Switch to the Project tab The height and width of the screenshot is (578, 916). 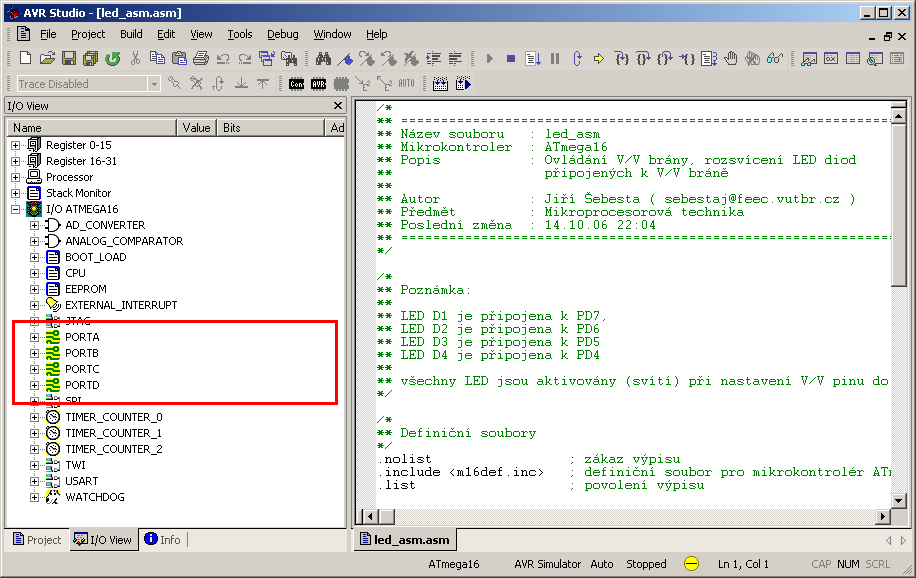click(x=37, y=540)
